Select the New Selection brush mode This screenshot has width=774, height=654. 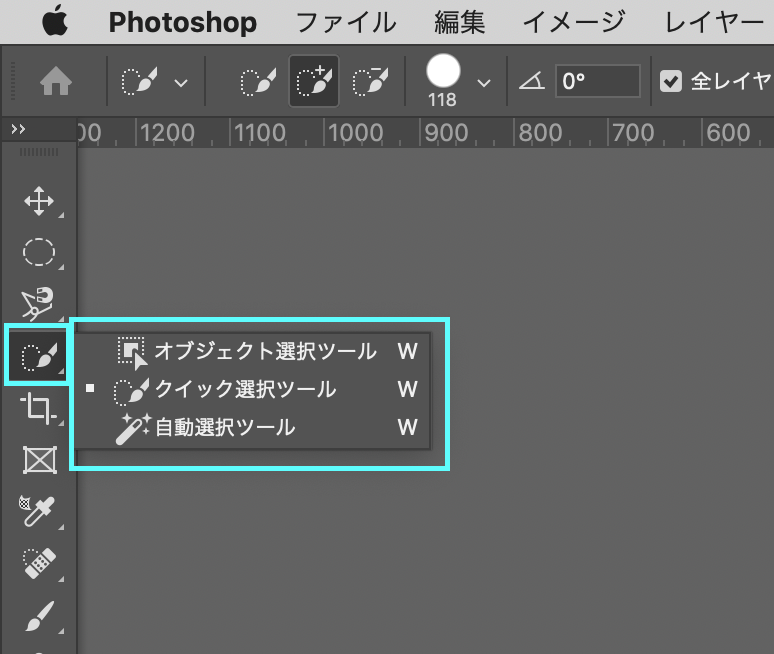click(x=258, y=81)
